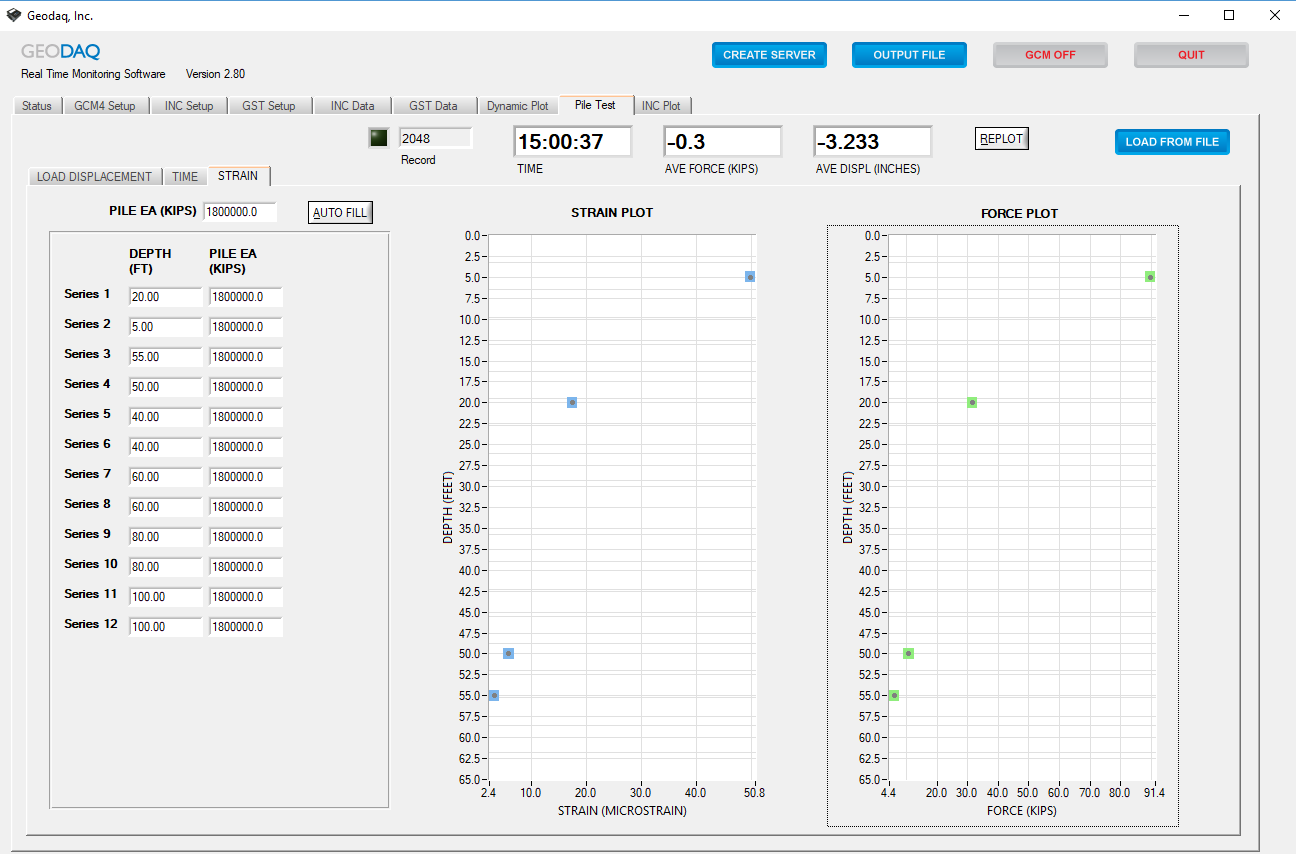1296x854 pixels.
Task: Open the Status tab
Action: pos(37,106)
